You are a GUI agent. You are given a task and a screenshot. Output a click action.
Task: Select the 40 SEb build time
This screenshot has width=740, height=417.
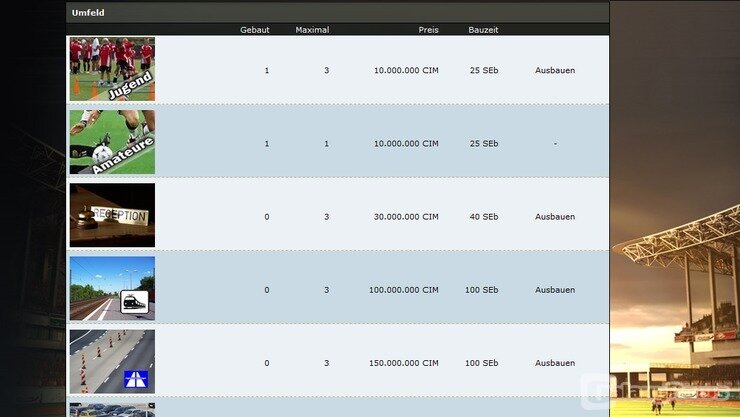(484, 217)
